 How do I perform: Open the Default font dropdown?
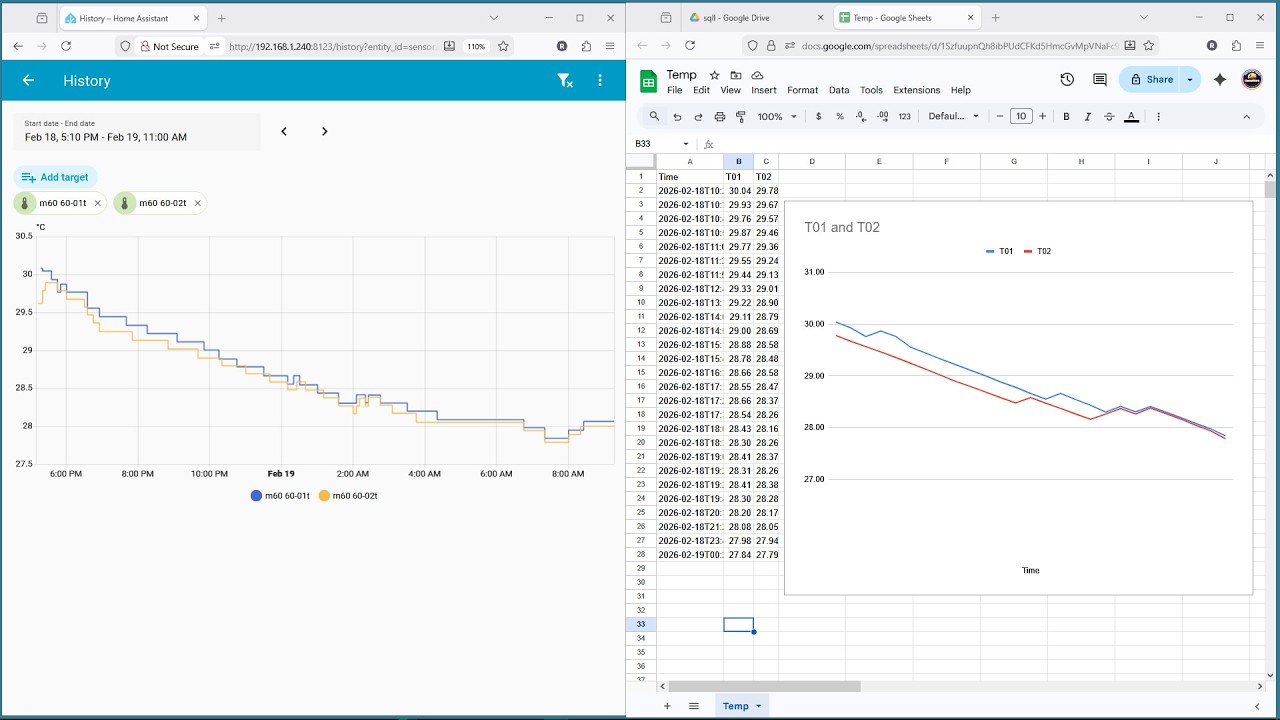(953, 116)
